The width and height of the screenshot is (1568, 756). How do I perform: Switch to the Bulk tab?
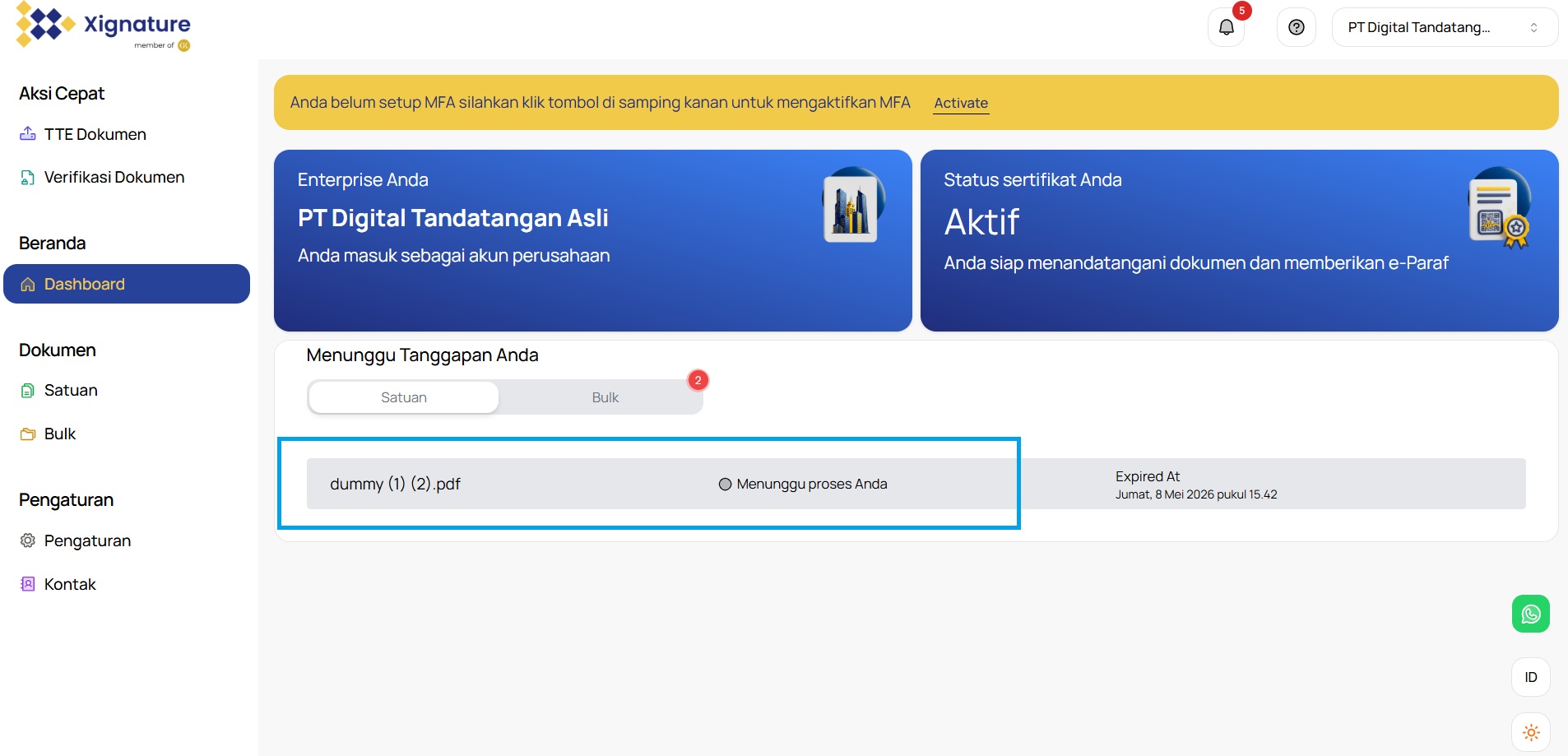[605, 397]
